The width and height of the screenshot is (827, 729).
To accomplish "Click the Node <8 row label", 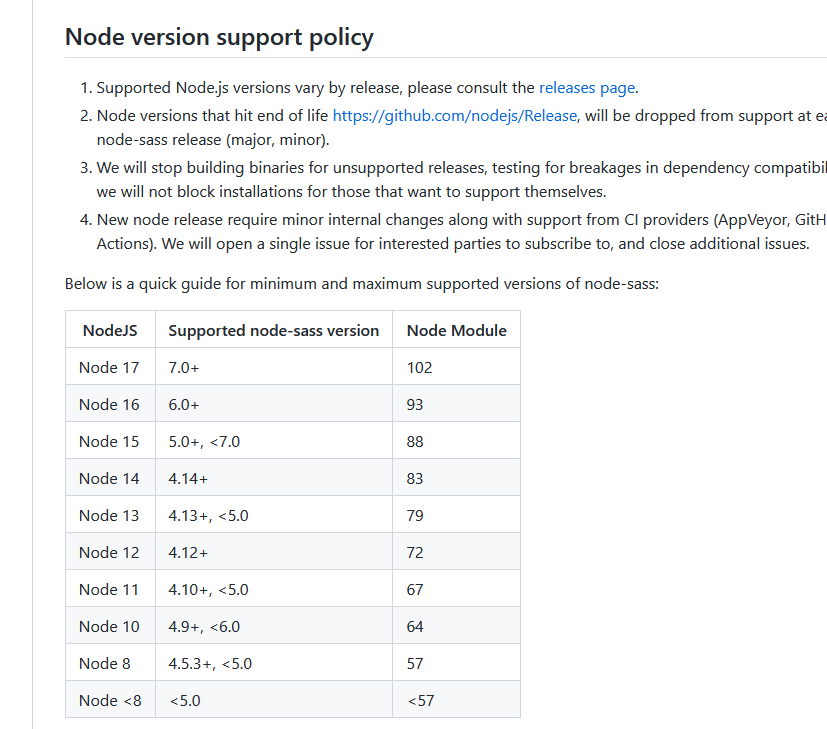I will (x=110, y=700).
